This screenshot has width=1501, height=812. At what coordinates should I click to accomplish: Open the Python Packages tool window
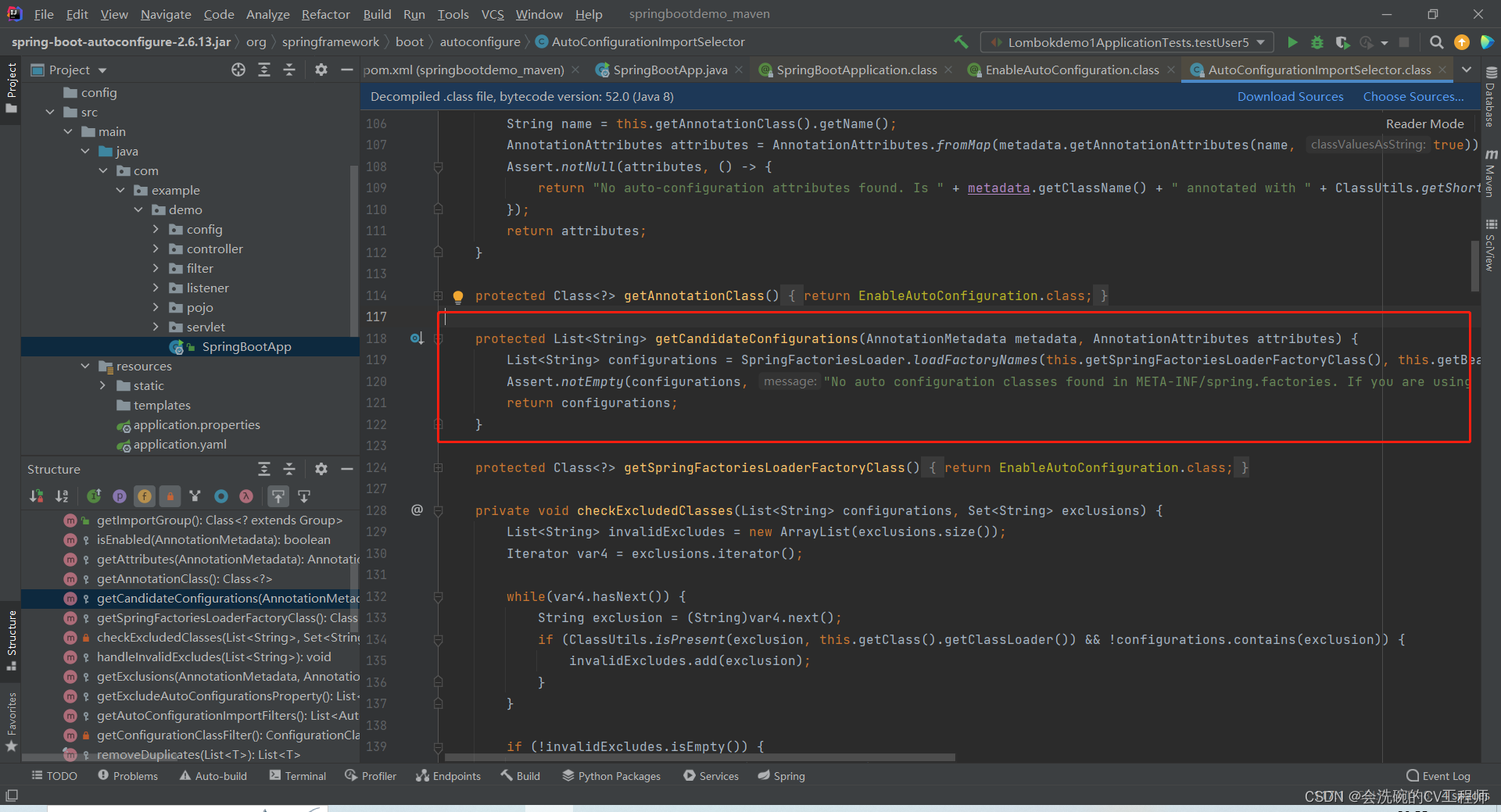pos(611,776)
